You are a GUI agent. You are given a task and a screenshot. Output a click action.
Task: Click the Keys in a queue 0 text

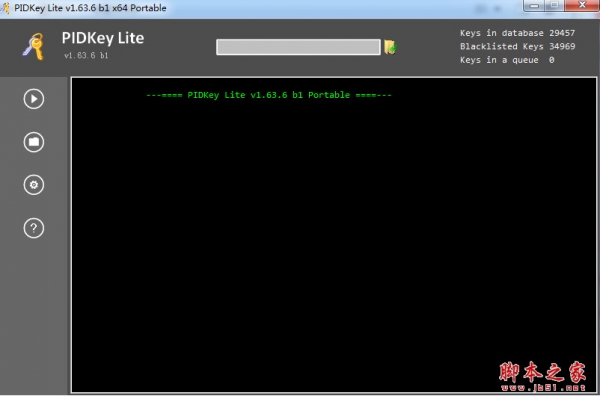(x=507, y=60)
